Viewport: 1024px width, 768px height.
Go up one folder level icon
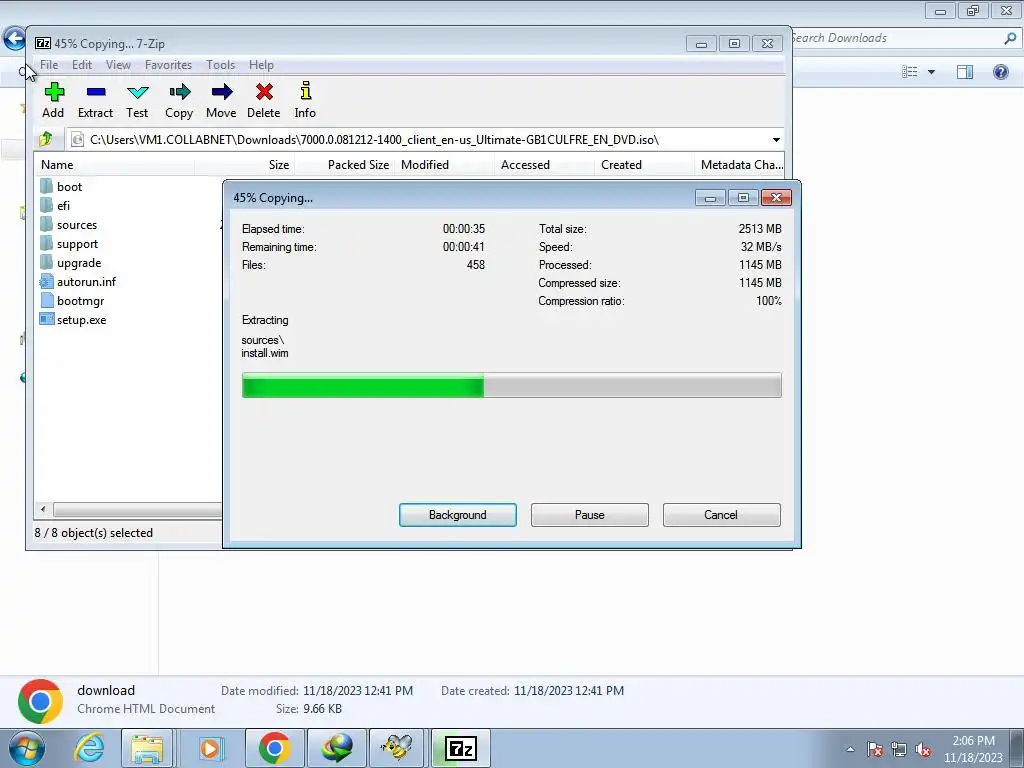pos(46,139)
